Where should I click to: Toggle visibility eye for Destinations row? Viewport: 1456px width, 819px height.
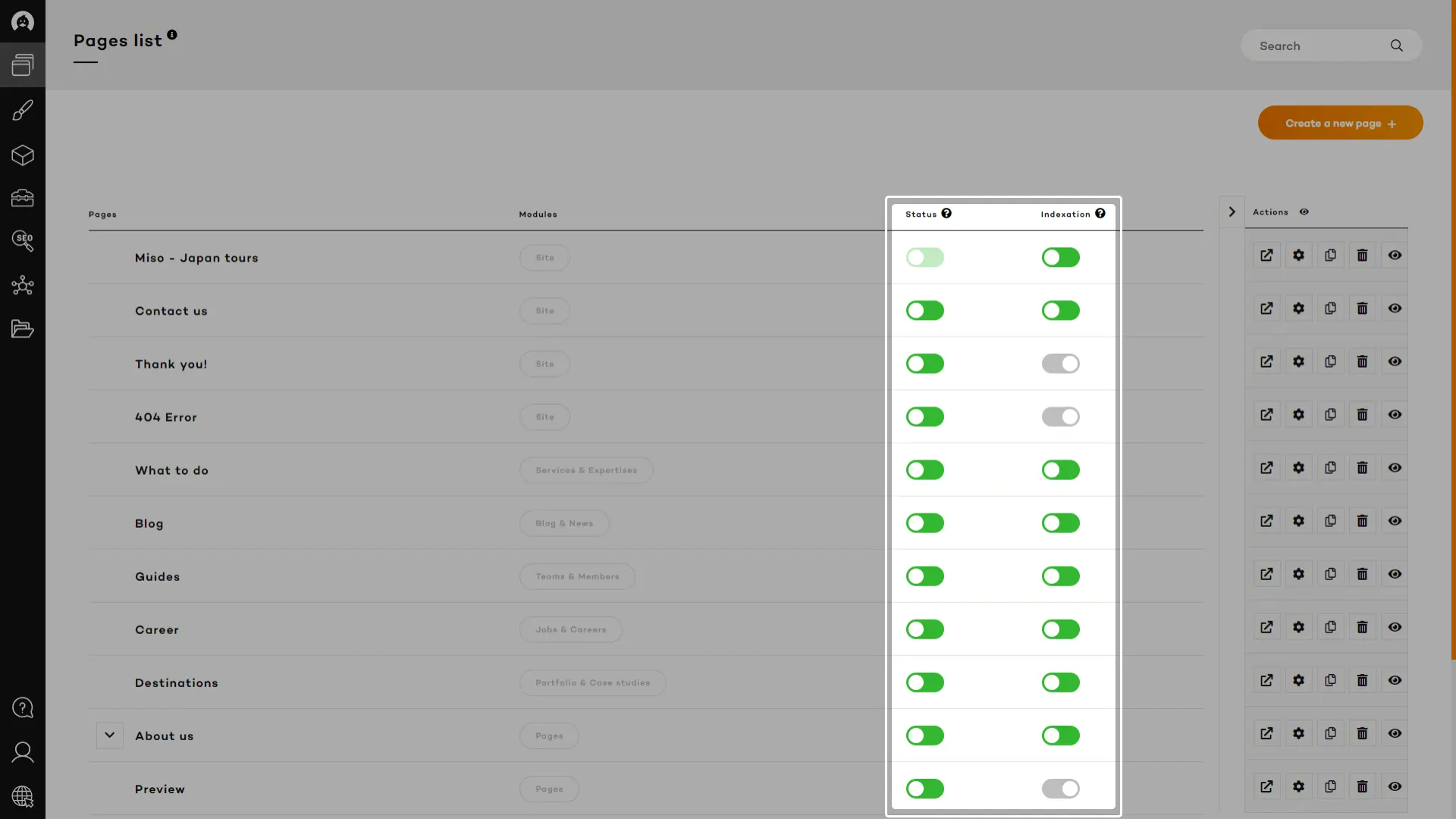tap(1394, 680)
